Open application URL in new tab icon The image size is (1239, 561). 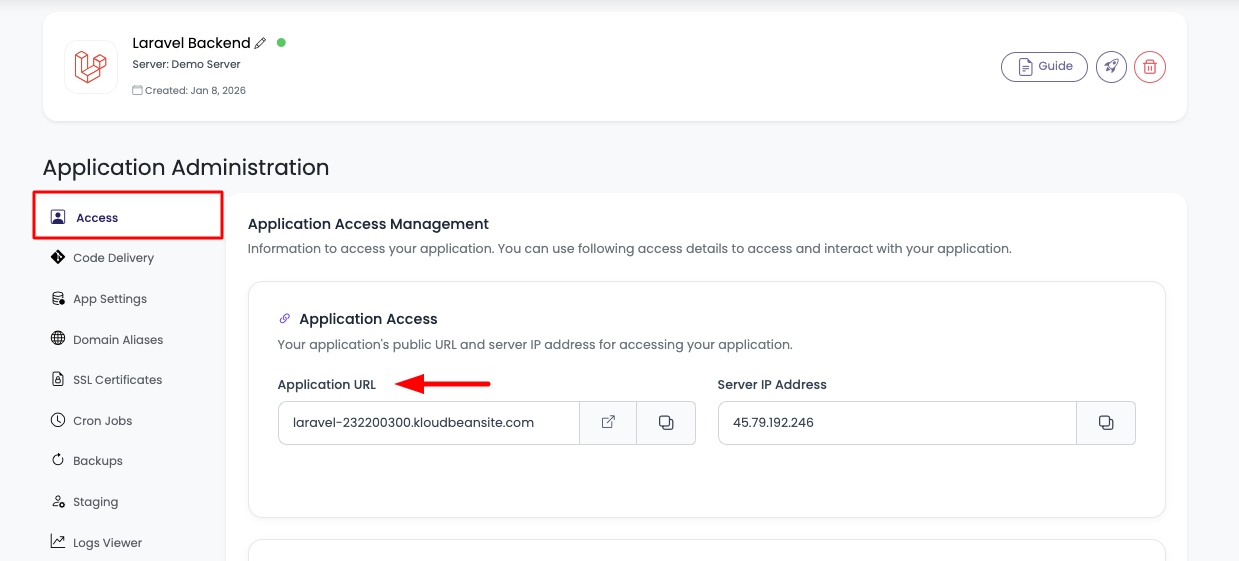click(x=608, y=423)
